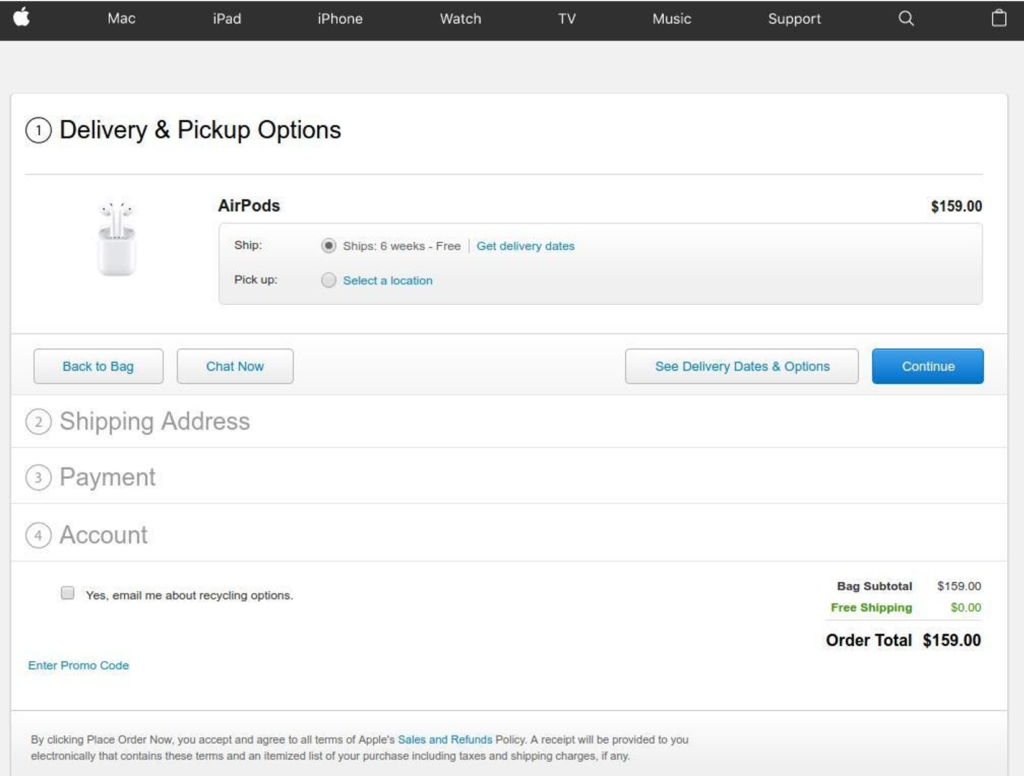Click the Ships: 6 weeks - Free text
This screenshot has width=1024, height=776.
402,246
